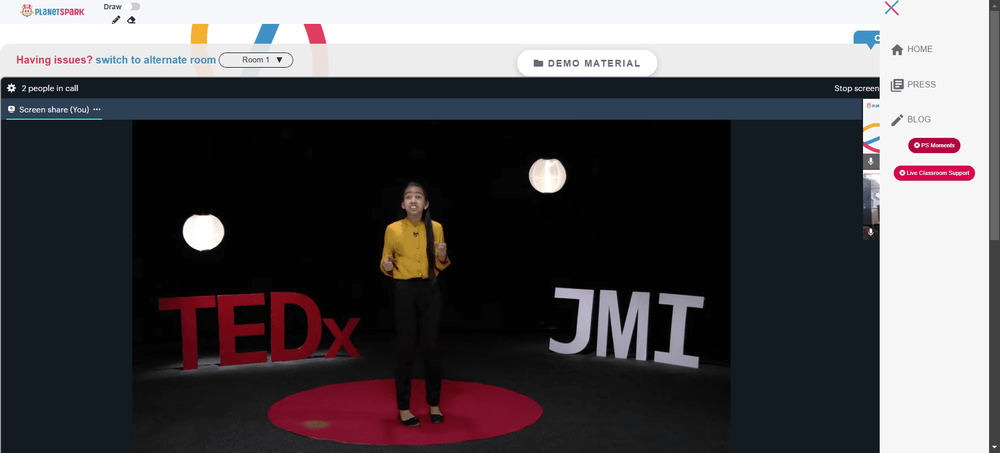This screenshot has height=453, width=1000.
Task: Open the chat bubble icon
Action: tap(867, 40)
